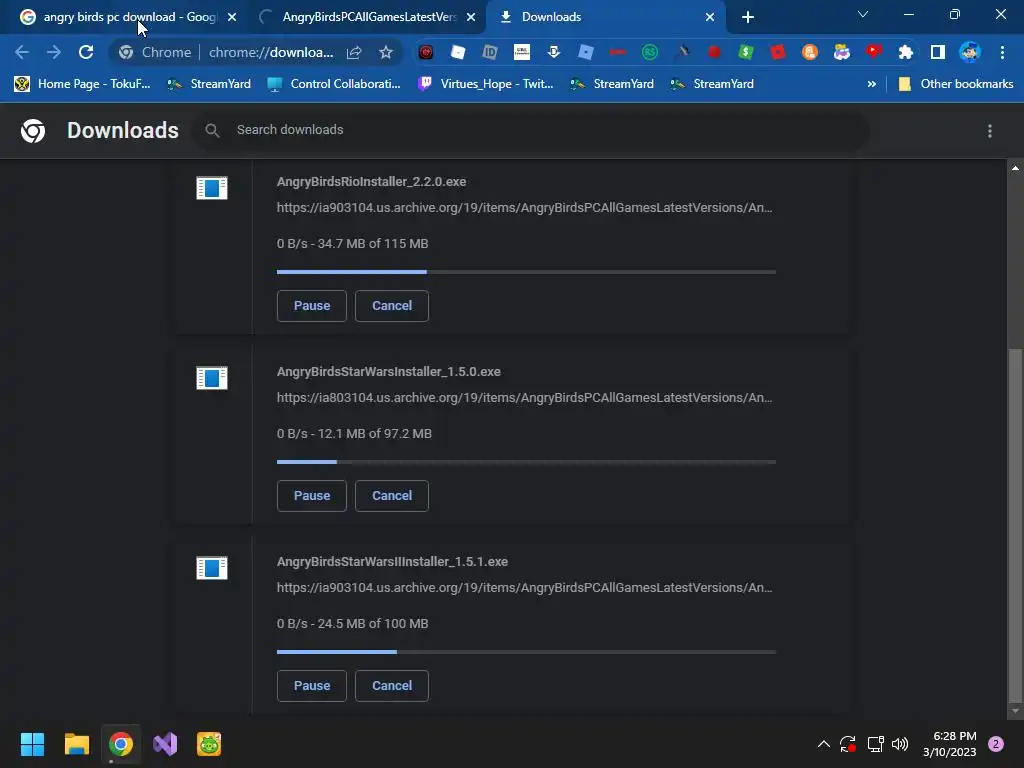Click the Chrome icon in the taskbar

(x=121, y=744)
